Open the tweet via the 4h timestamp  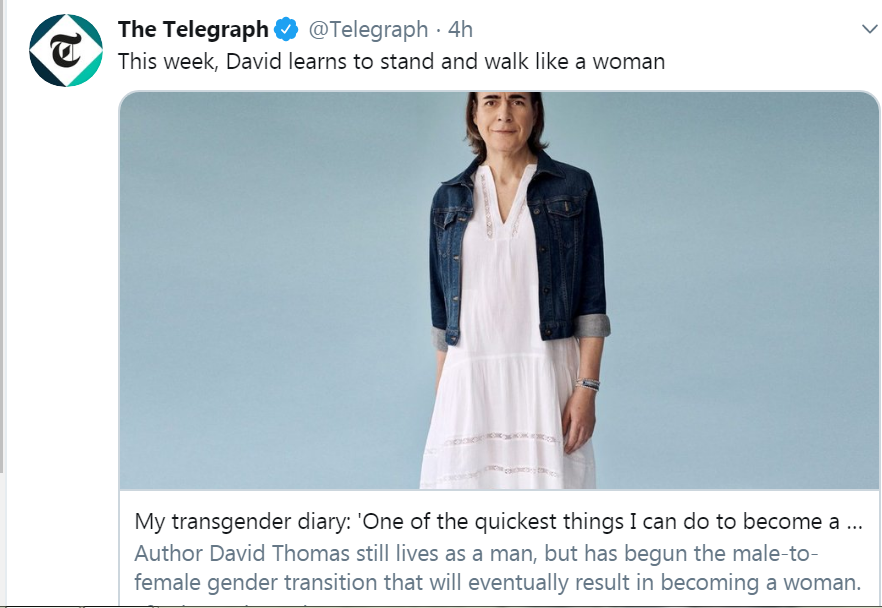461,30
